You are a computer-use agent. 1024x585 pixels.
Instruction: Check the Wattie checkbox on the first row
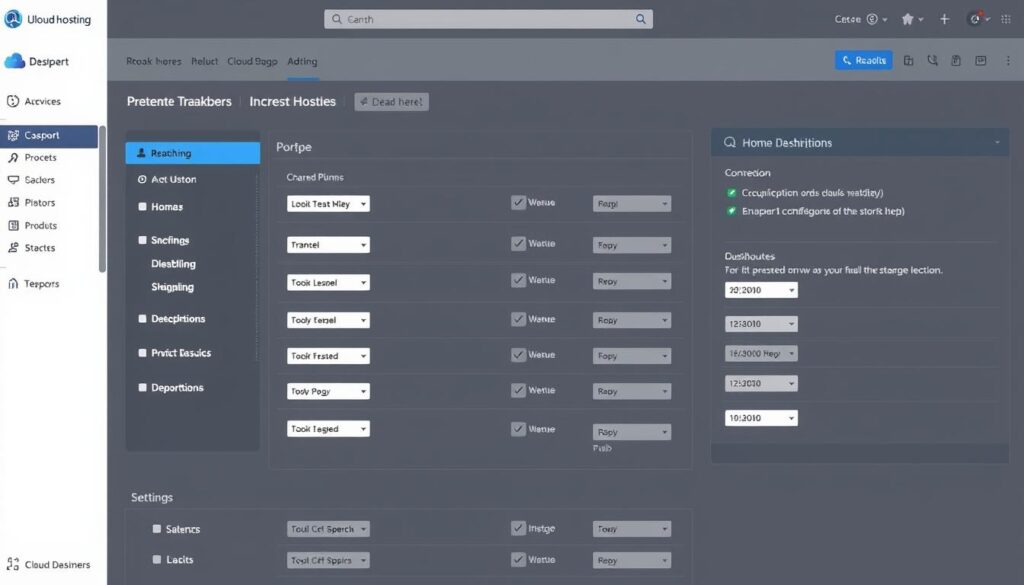point(519,204)
